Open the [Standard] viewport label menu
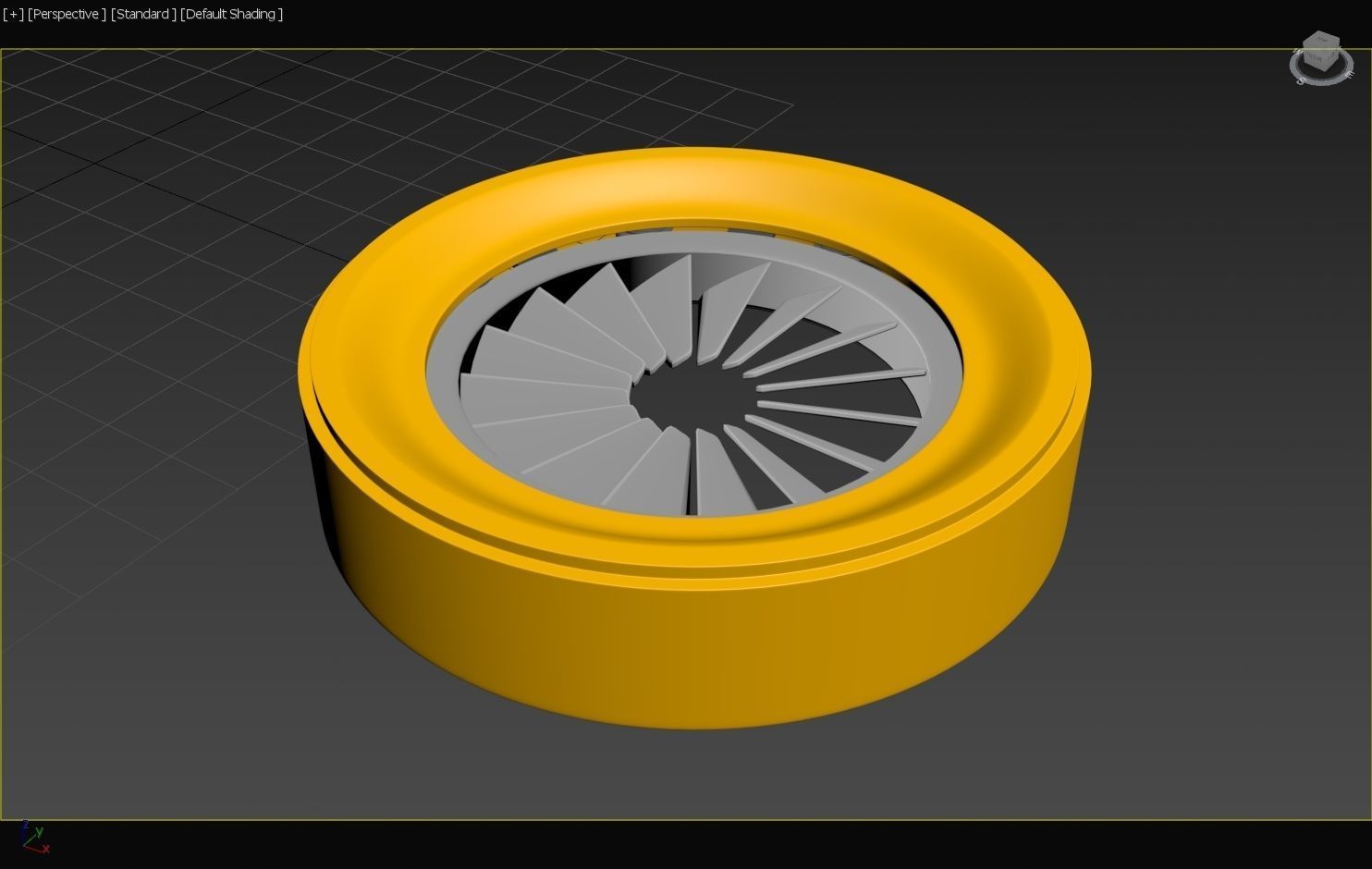Viewport: 1372px width, 869px height. [143, 14]
